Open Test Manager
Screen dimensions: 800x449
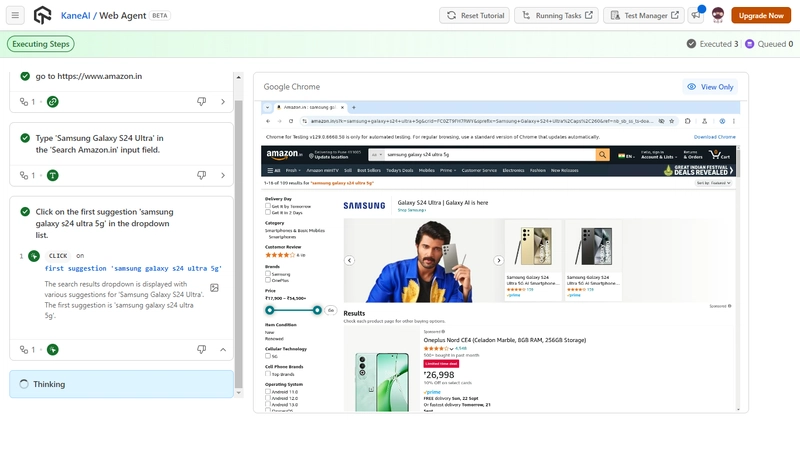645,15
